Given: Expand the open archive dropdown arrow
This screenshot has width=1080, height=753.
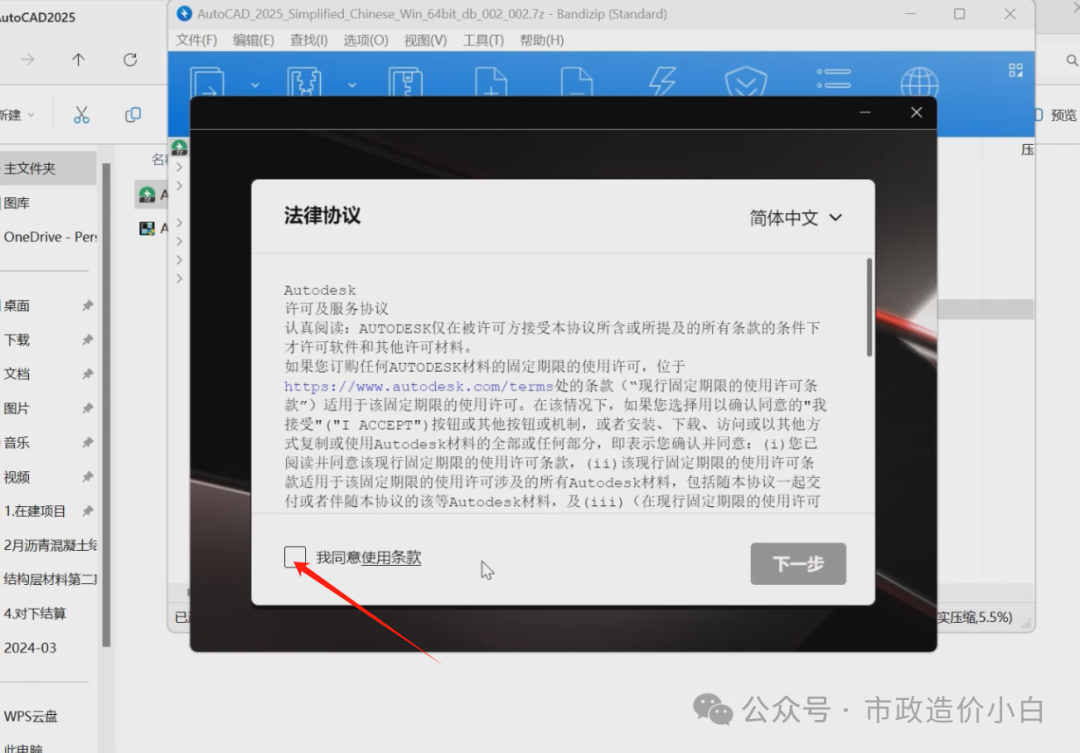Looking at the screenshot, I should click(x=255, y=85).
